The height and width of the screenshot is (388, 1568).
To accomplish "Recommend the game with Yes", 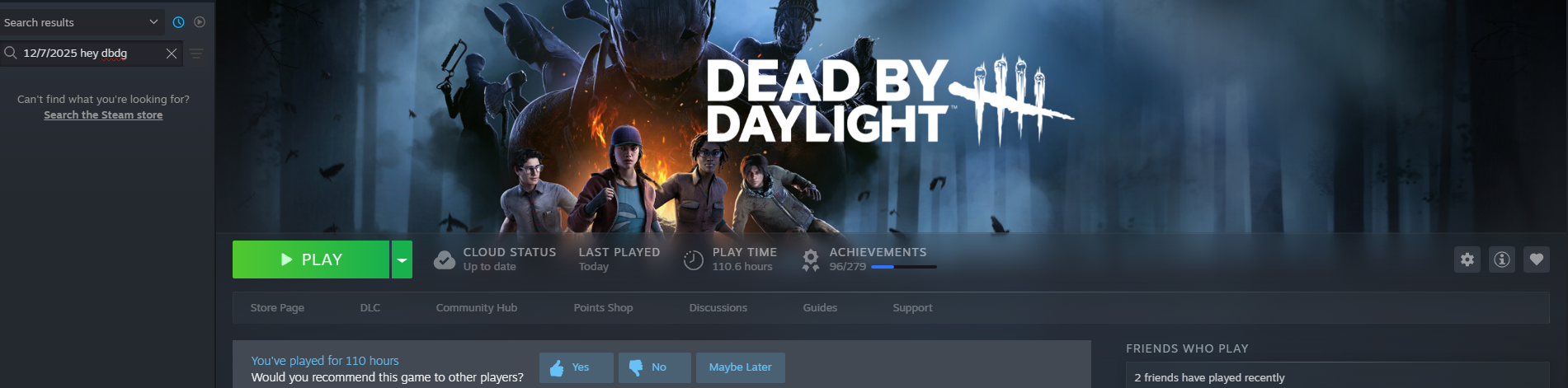I will tap(577, 367).
